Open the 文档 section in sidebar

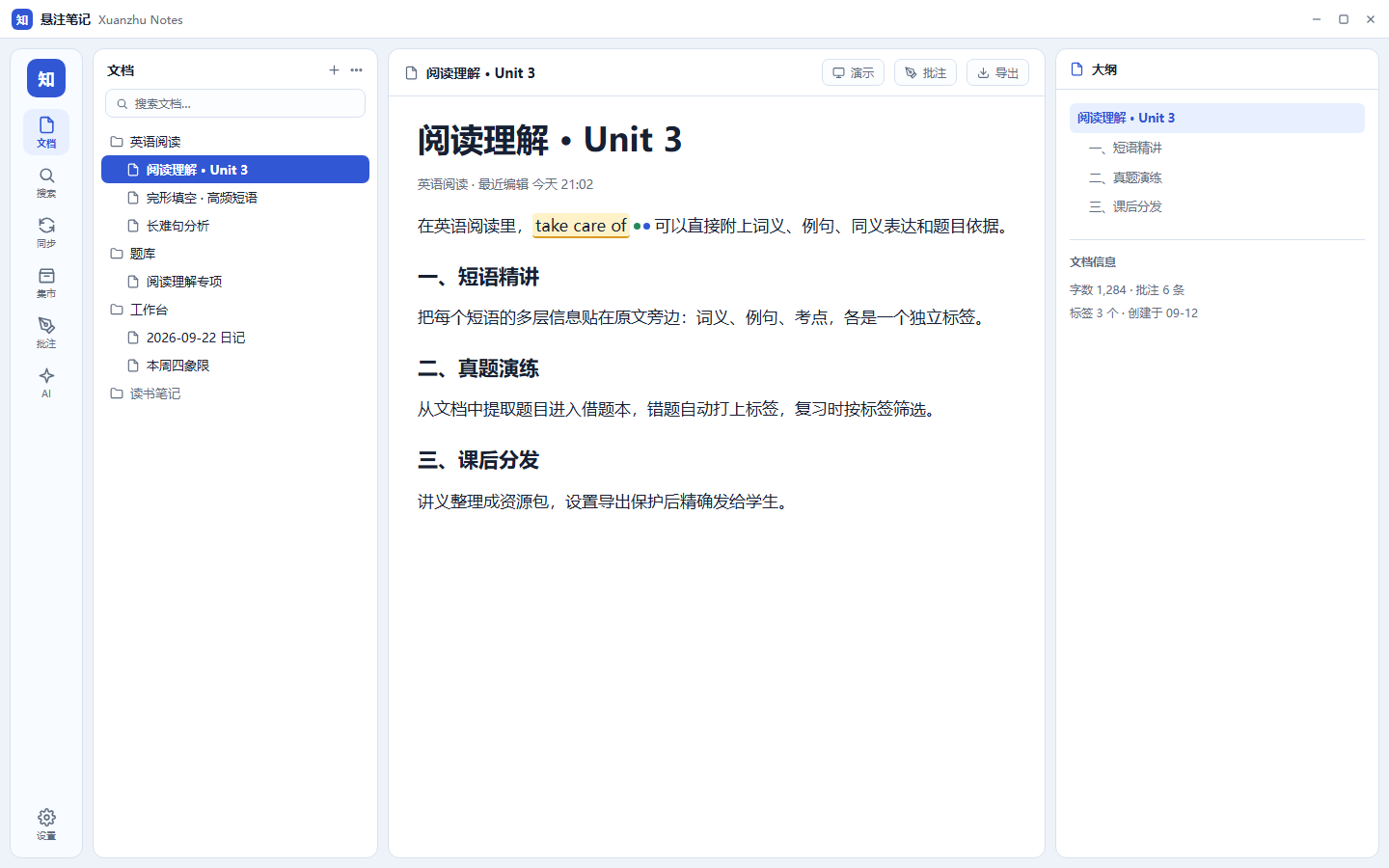point(46,132)
